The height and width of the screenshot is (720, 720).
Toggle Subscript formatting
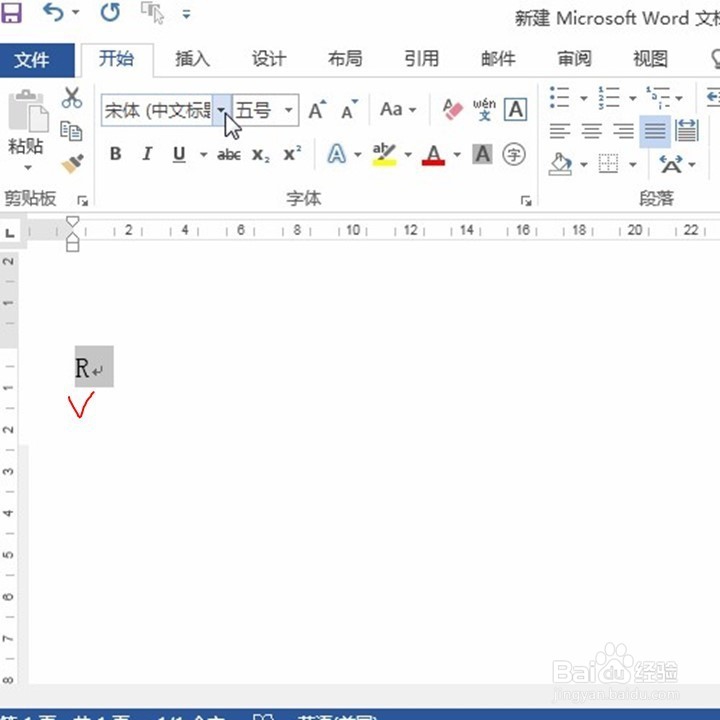pos(261,155)
